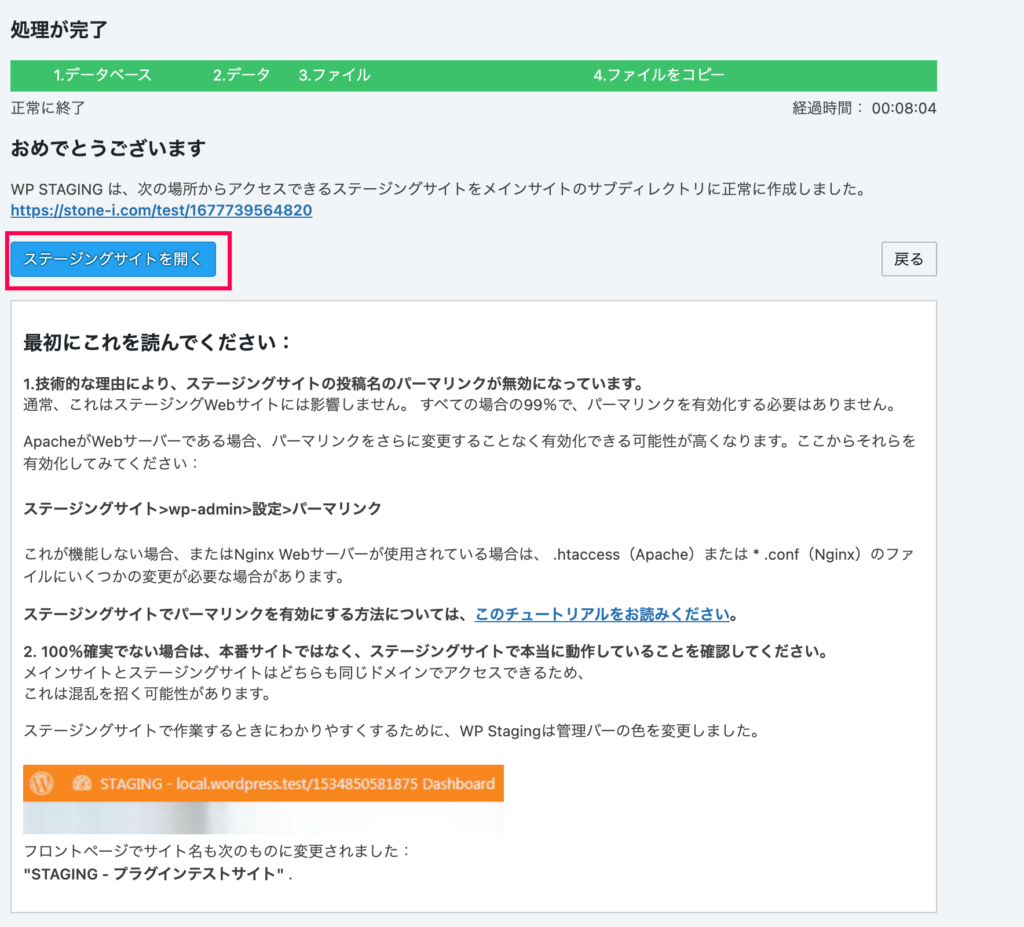This screenshot has height=927, width=1024.
Task: Click the 1.データベース progress step
Action: click(103, 75)
